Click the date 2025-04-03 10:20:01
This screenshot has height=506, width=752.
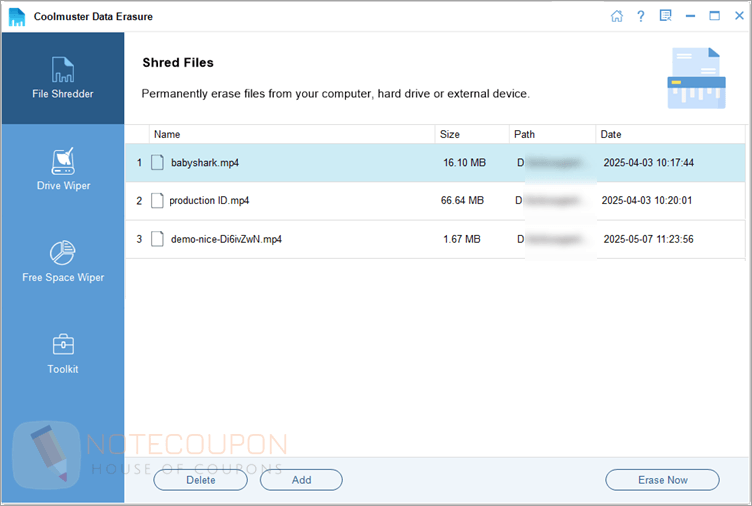tap(646, 200)
